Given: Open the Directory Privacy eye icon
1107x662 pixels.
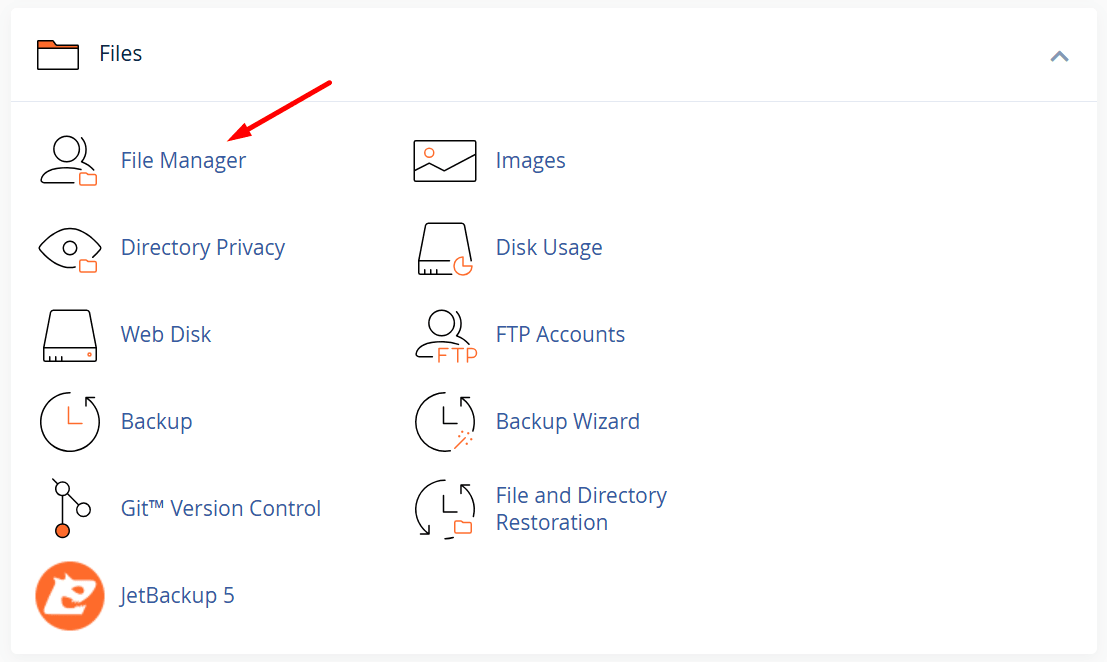Looking at the screenshot, I should (69, 249).
